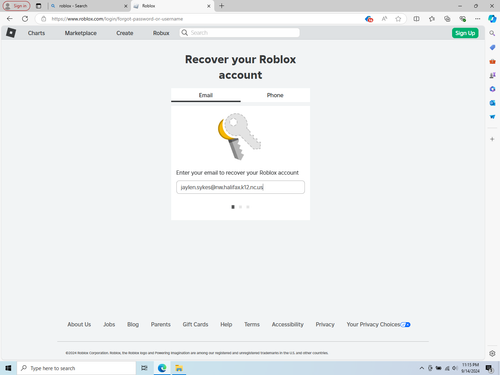Open favorites list icon in toolbar
Viewport: 500px width, 375px height.
[x=432, y=19]
